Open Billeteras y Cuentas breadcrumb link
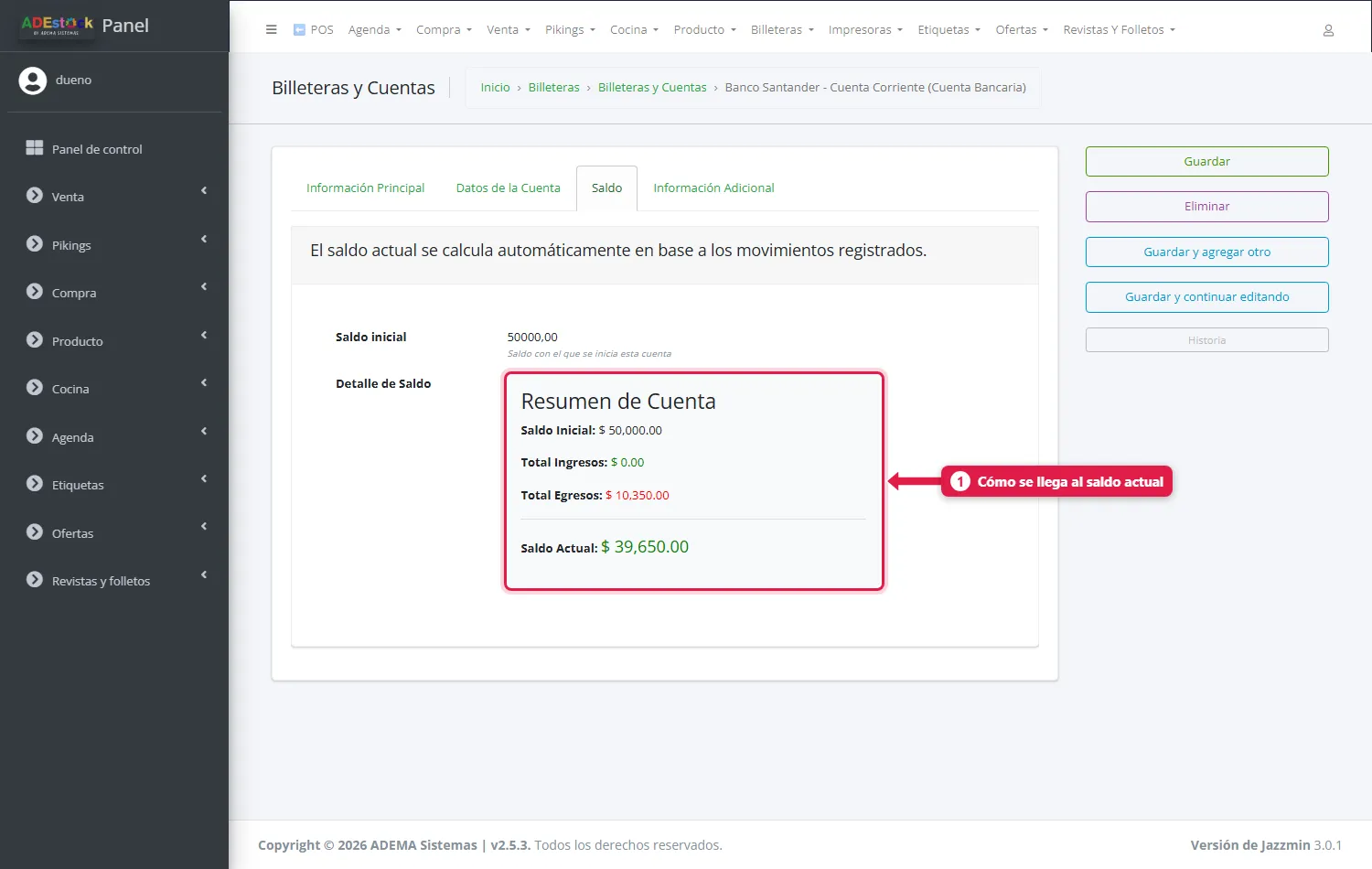This screenshot has width=1372, height=869. point(652,88)
